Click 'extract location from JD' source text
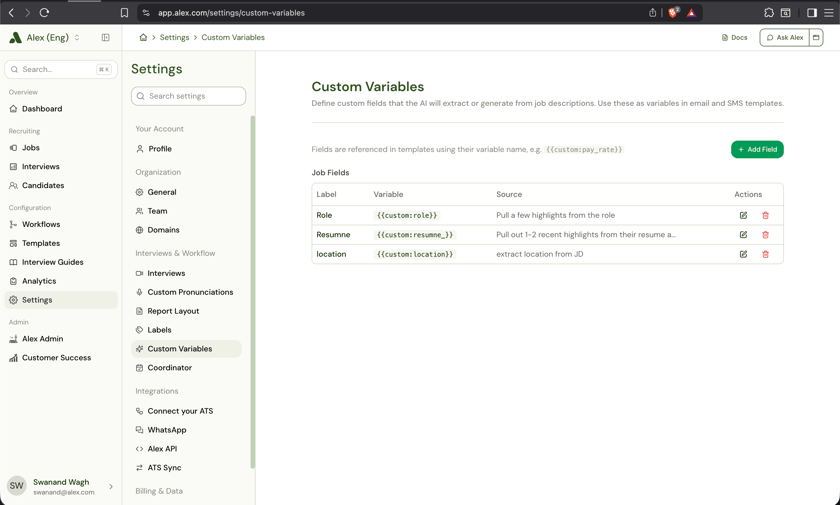The width and height of the screenshot is (840, 505). [x=539, y=254]
